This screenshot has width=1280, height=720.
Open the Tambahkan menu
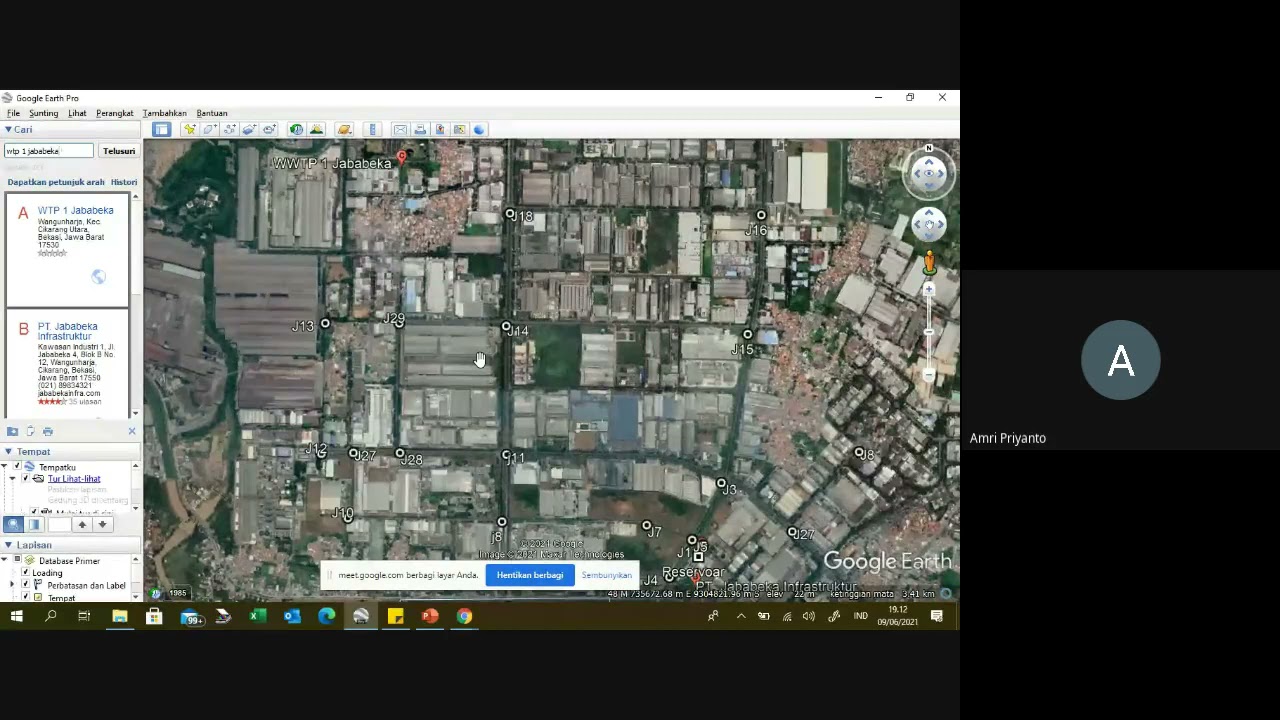[164, 113]
